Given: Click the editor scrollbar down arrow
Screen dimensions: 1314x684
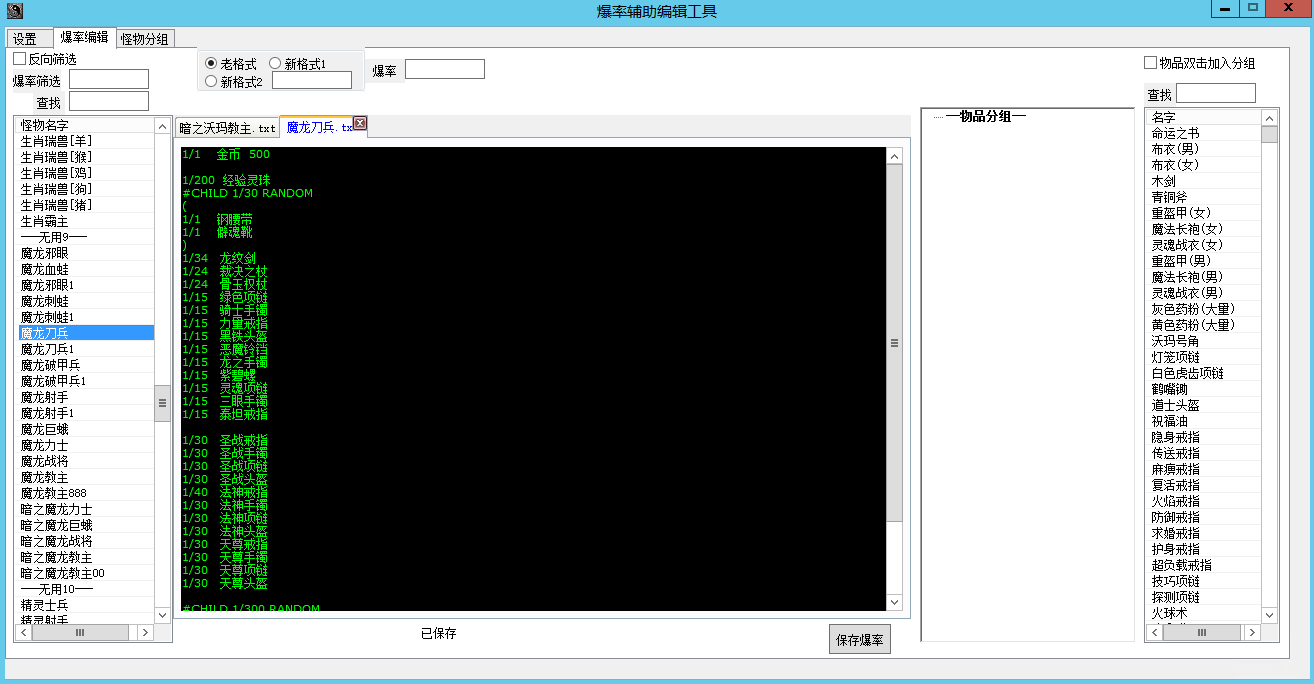Looking at the screenshot, I should click(x=894, y=602).
